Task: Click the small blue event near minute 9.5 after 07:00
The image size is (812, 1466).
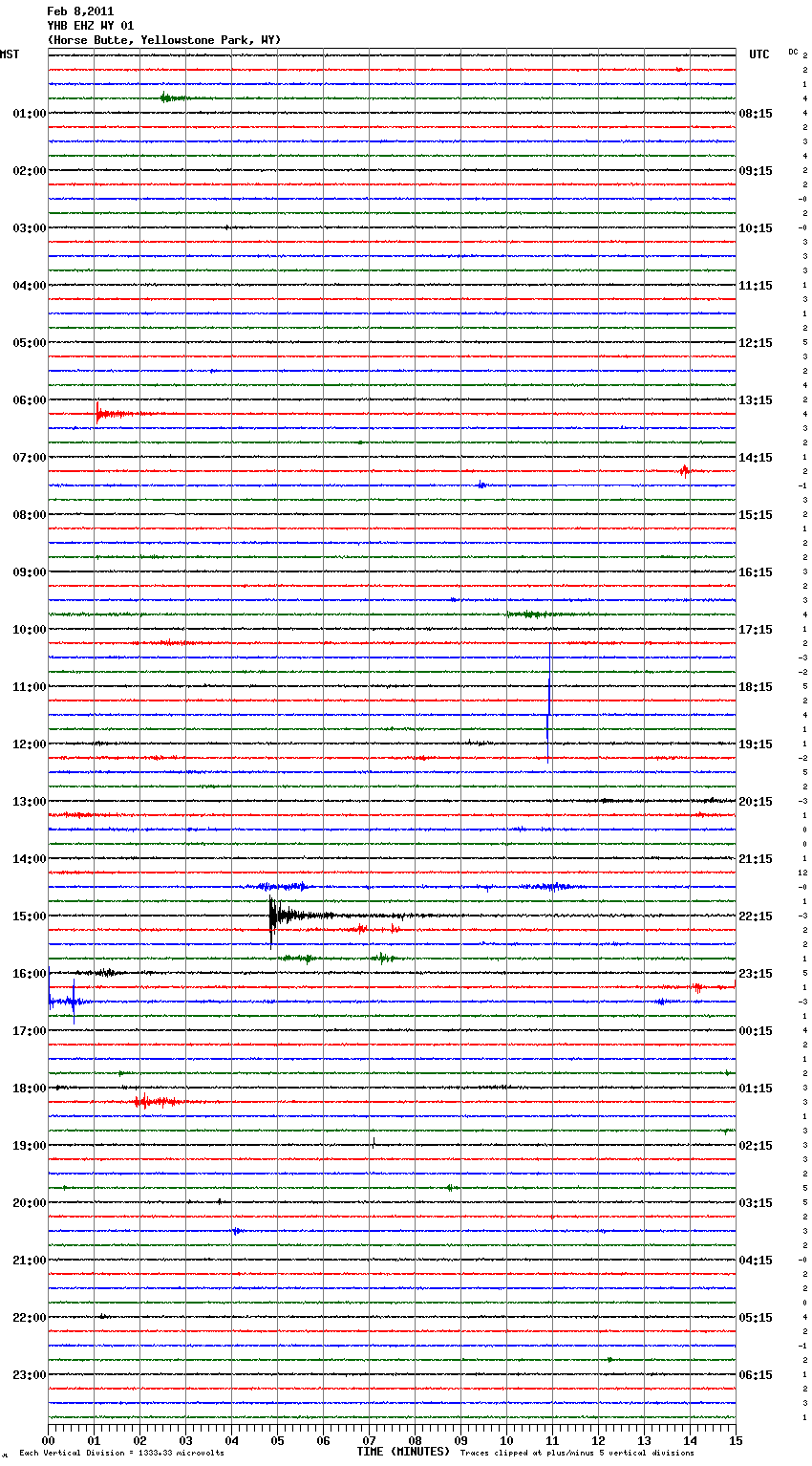Action: (482, 485)
